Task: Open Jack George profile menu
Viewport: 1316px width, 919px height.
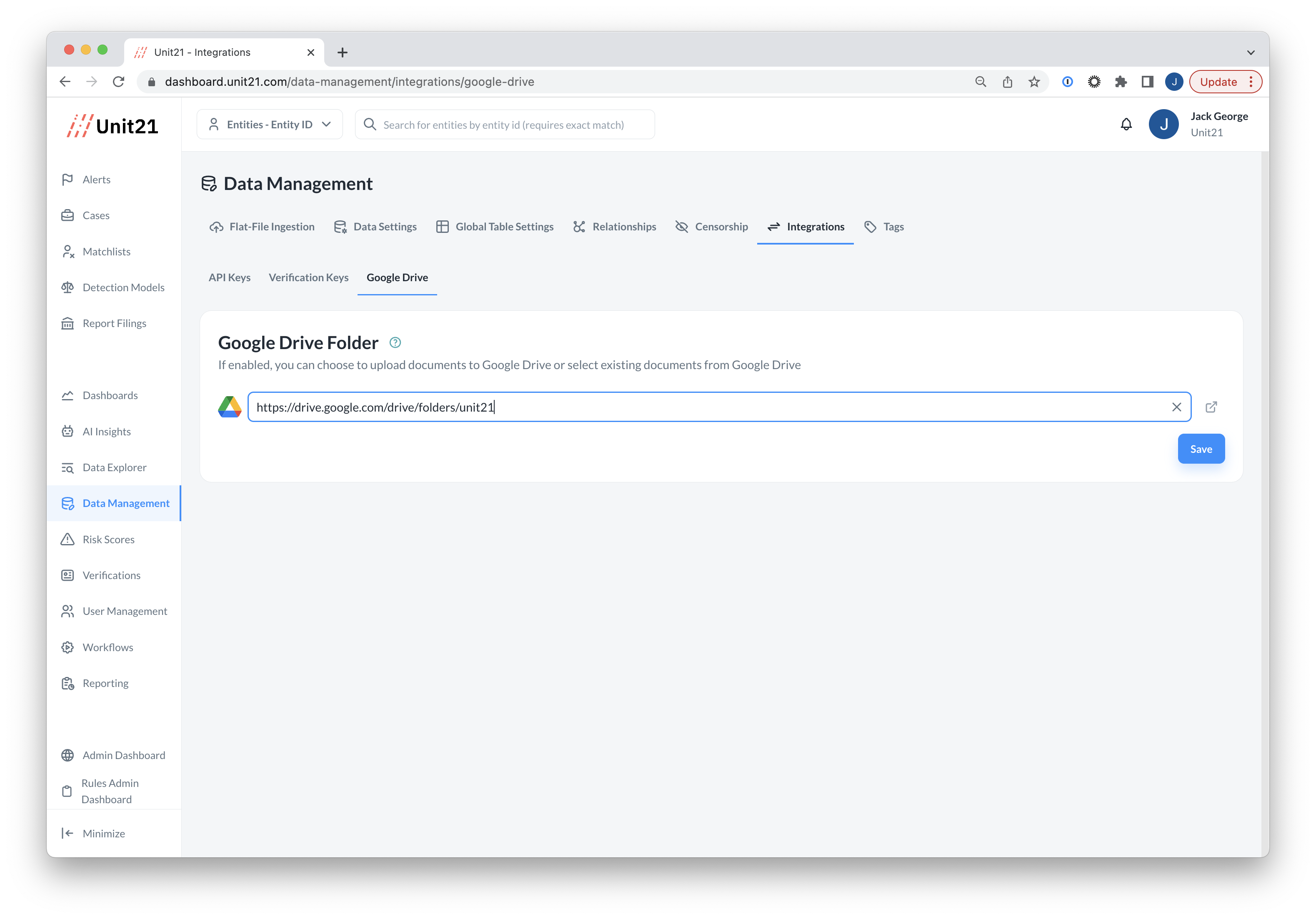Action: click(1199, 124)
